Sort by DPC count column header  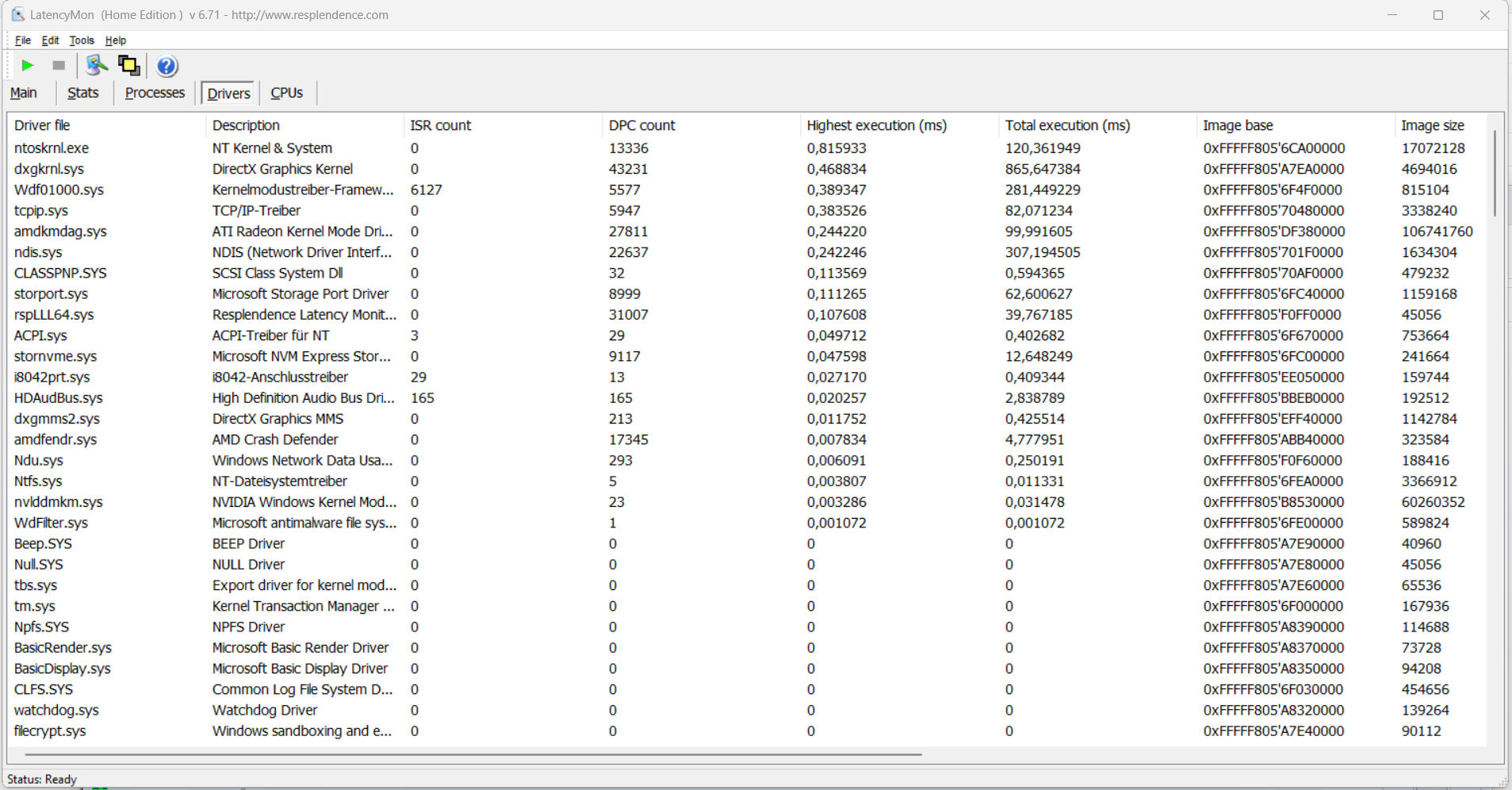point(701,125)
